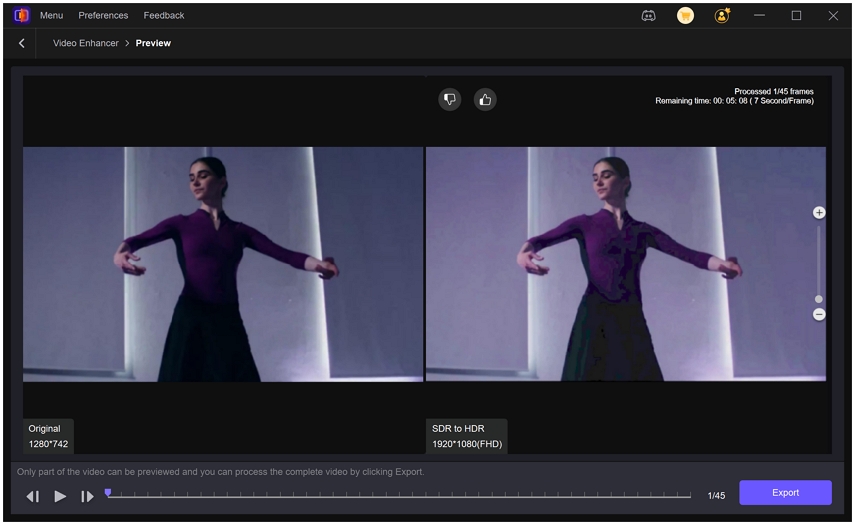Image resolution: width=855 pixels, height=525 pixels.
Task: Click the Preview breadcrumb label
Action: [x=153, y=43]
